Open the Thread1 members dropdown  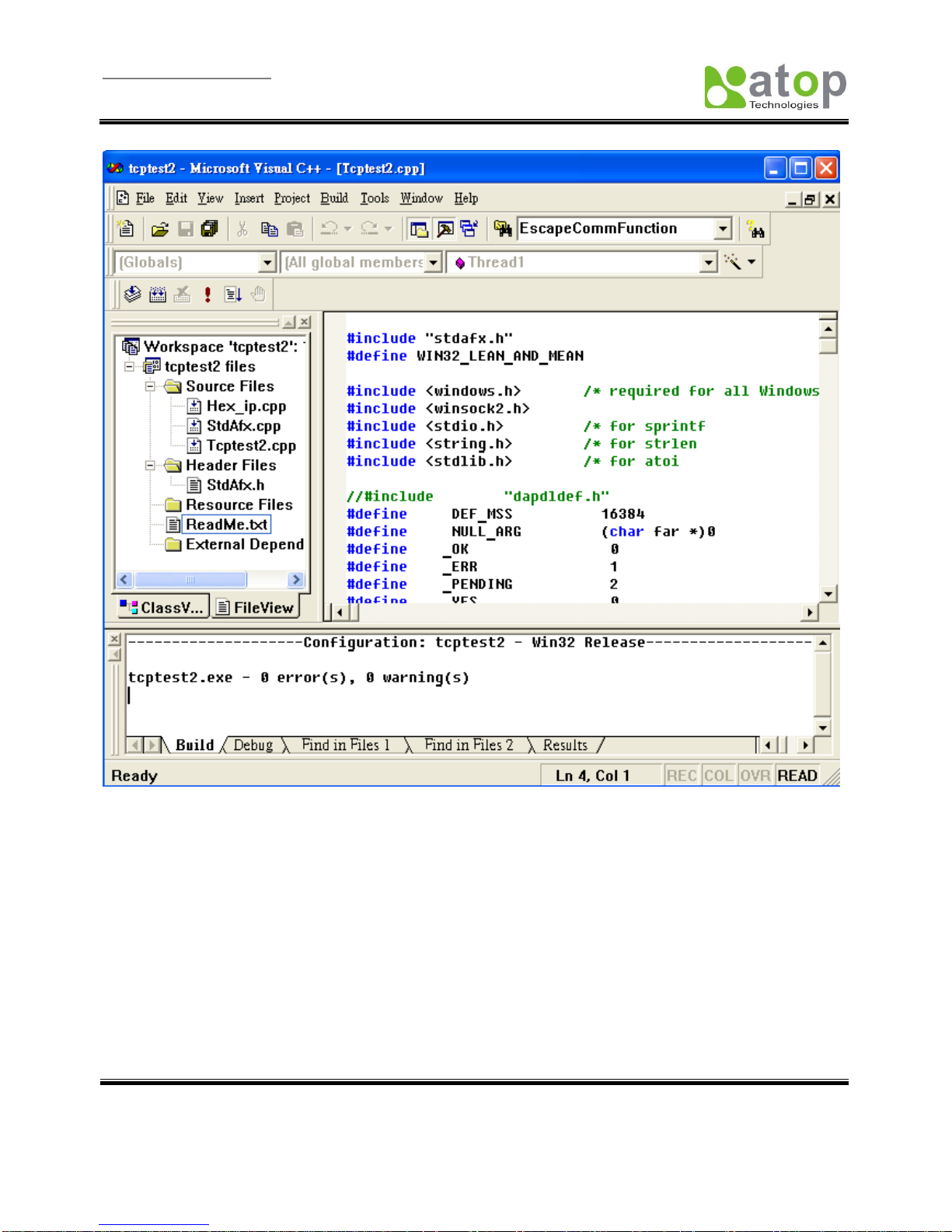708,263
